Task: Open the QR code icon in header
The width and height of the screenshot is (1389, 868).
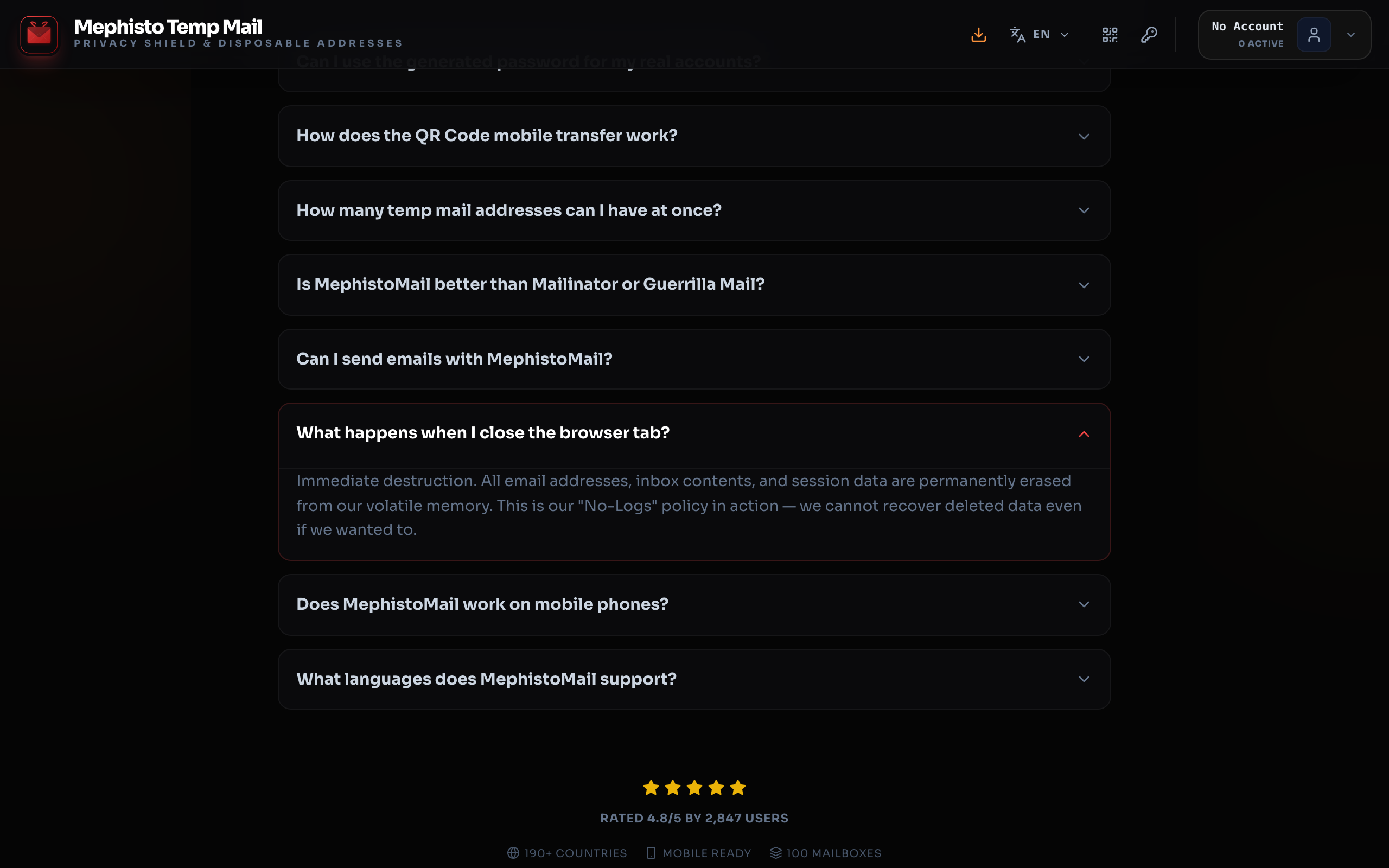Action: (x=1110, y=34)
